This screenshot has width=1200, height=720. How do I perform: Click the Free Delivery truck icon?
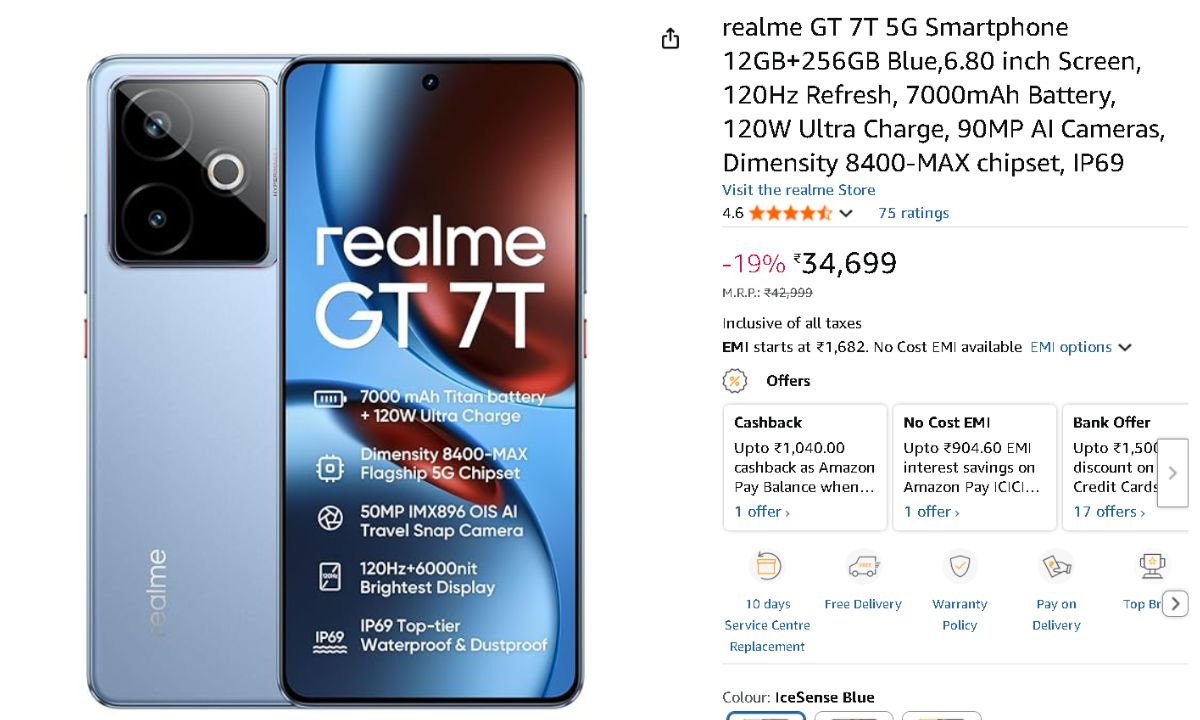(x=863, y=566)
